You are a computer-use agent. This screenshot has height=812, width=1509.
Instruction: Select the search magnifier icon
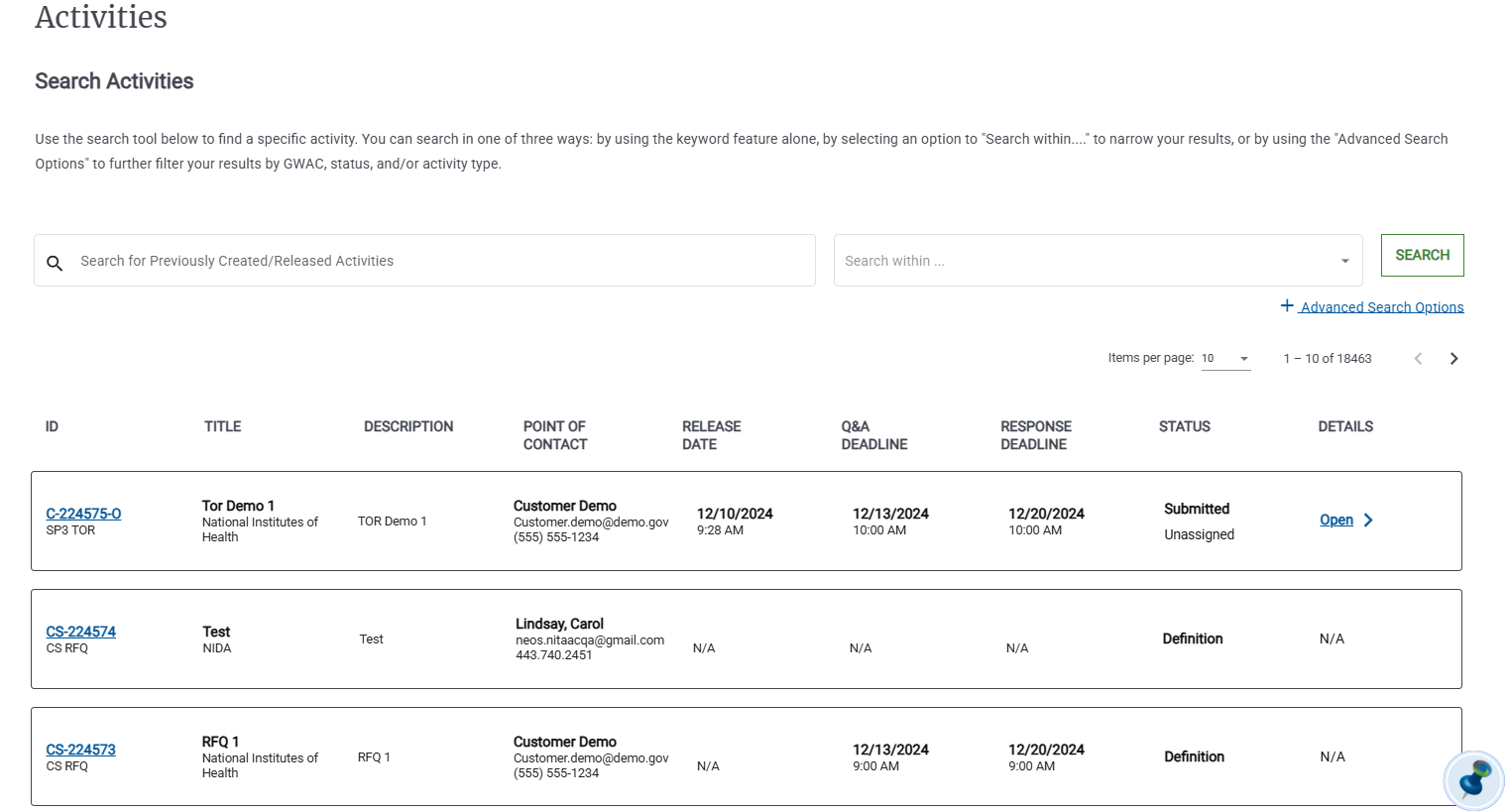tap(55, 263)
